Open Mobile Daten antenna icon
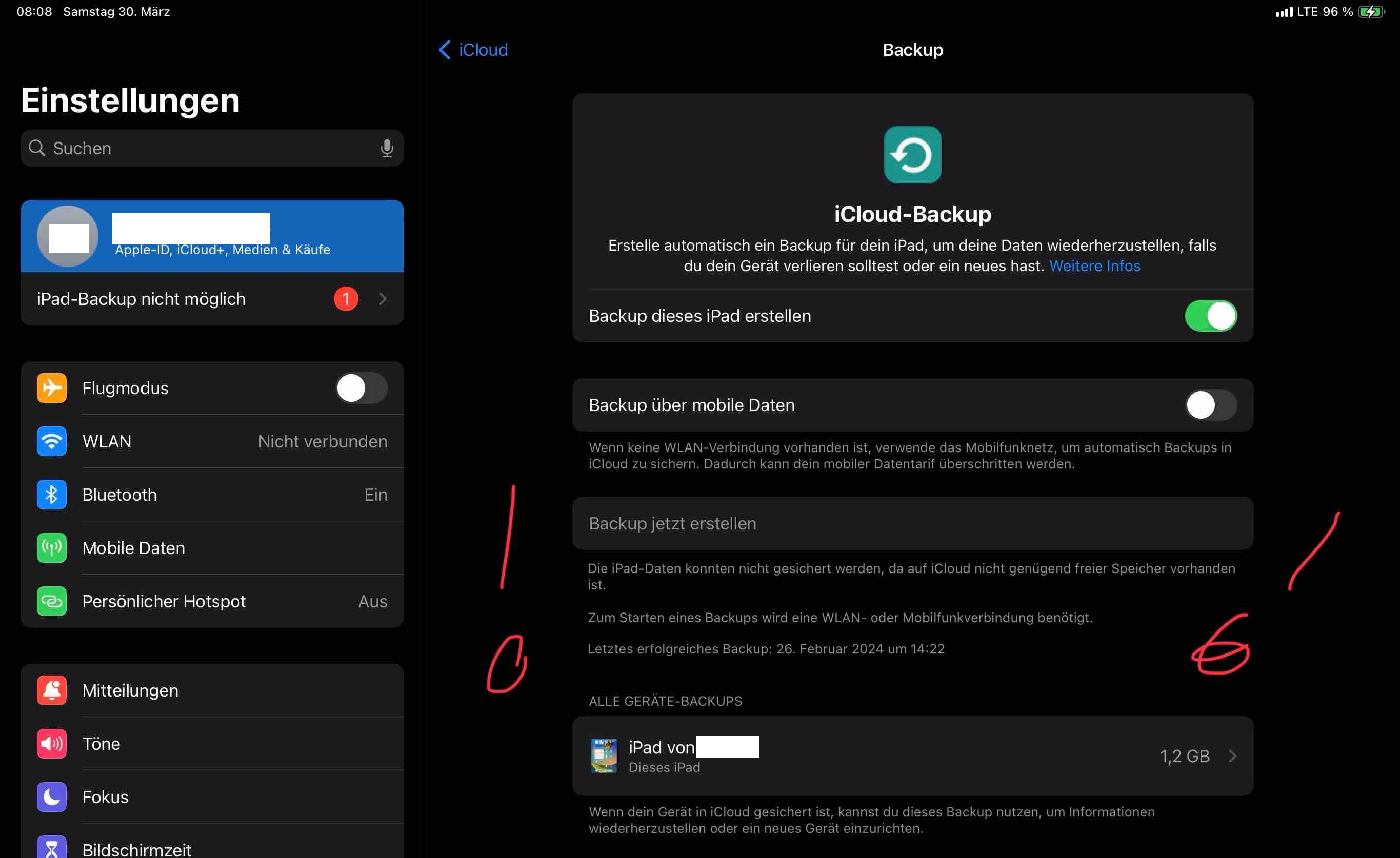1400x858 pixels. (x=52, y=548)
